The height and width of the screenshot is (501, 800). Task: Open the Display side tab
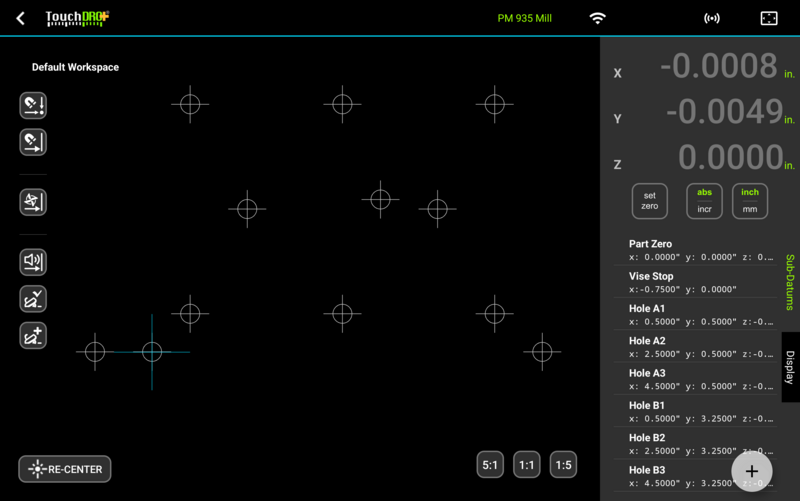(x=790, y=367)
